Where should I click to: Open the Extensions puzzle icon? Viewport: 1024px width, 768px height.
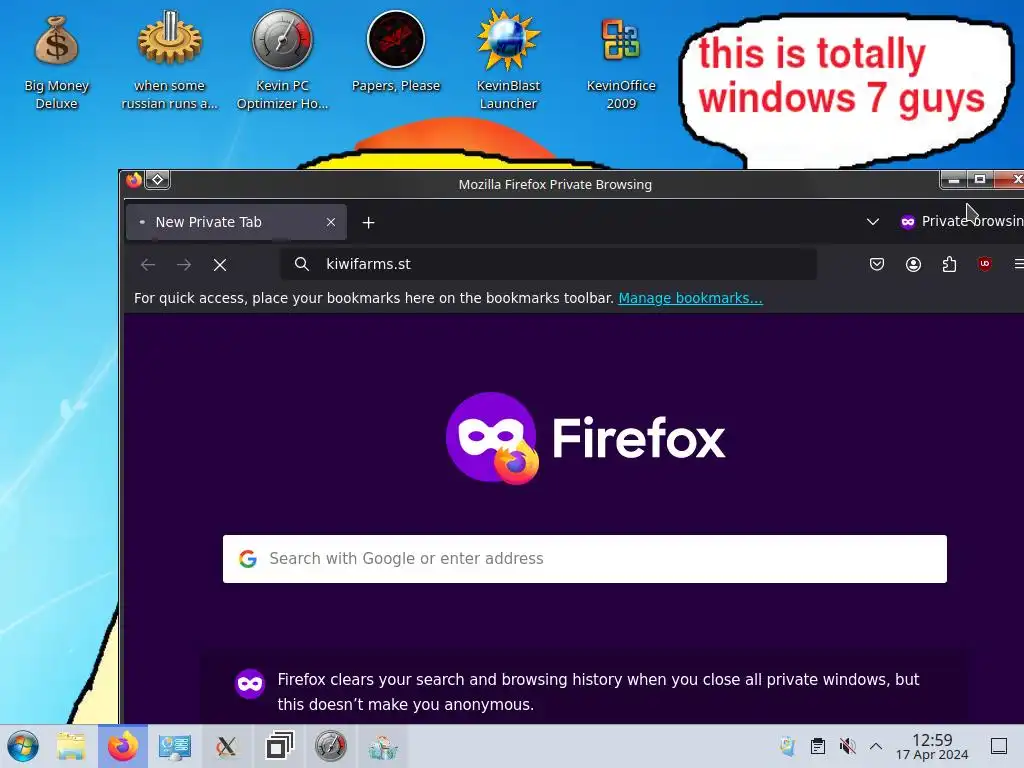pos(949,264)
